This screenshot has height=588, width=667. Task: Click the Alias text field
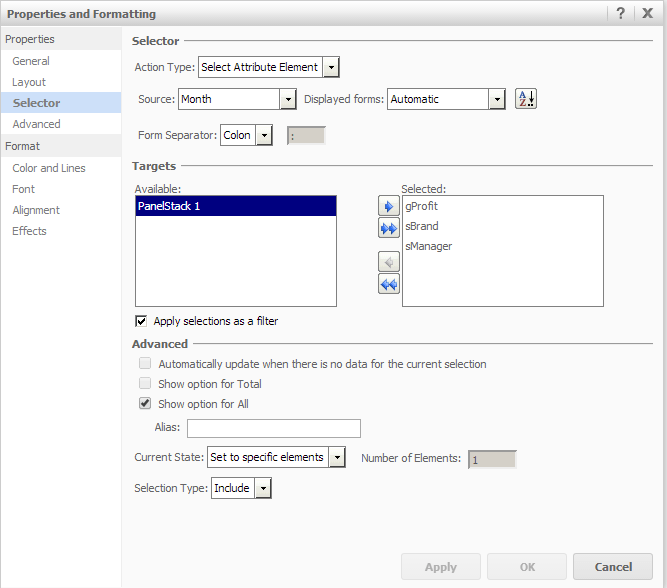pyautogui.click(x=273, y=428)
